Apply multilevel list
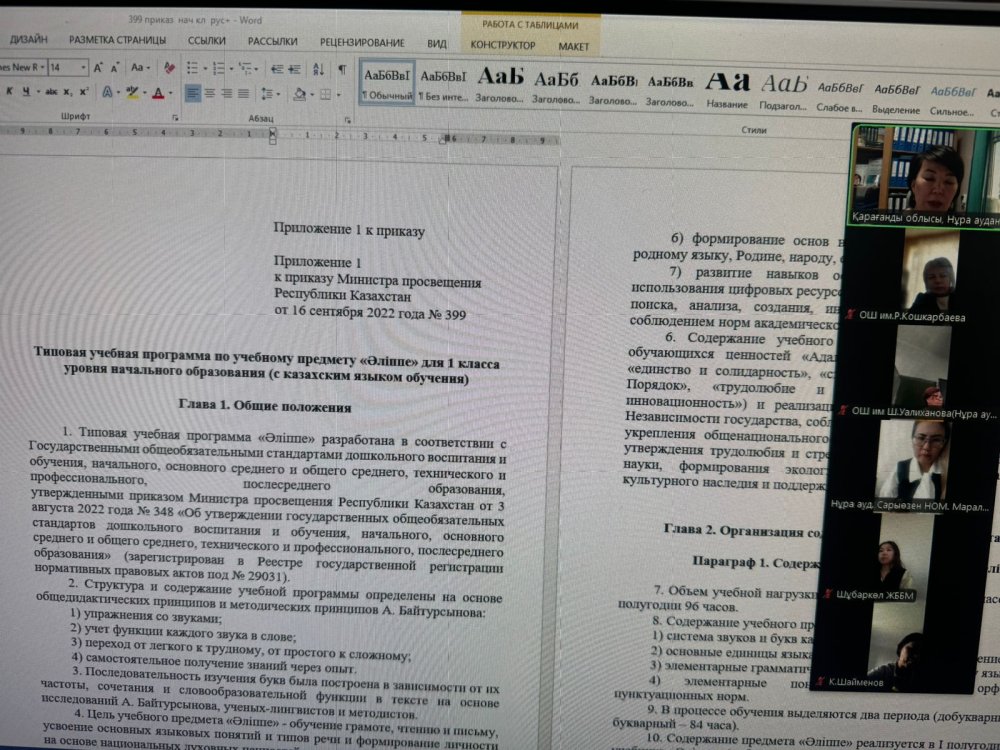The image size is (1000, 750). pyautogui.click(x=245, y=68)
